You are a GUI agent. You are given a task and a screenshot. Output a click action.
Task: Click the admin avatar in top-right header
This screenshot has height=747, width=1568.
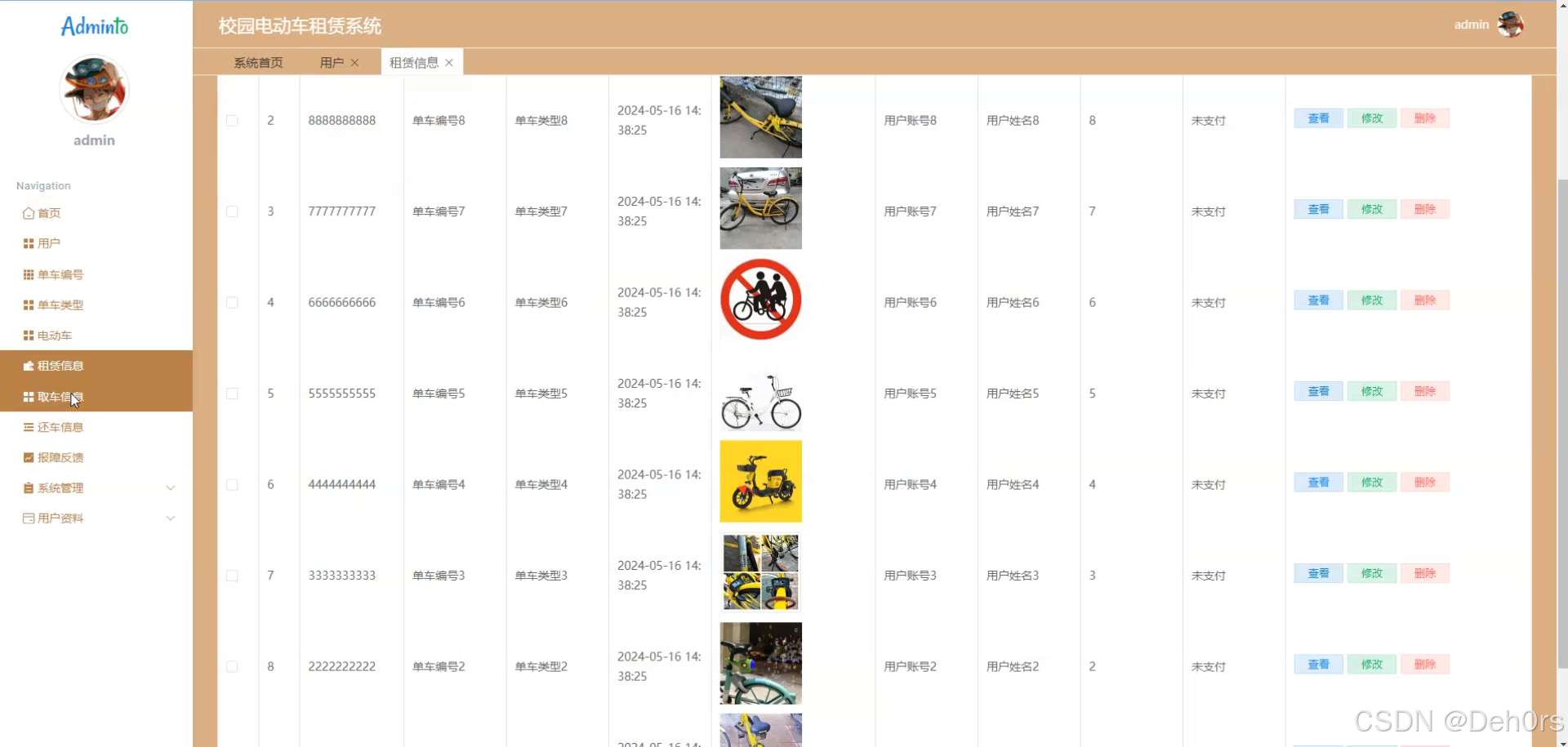1511,24
